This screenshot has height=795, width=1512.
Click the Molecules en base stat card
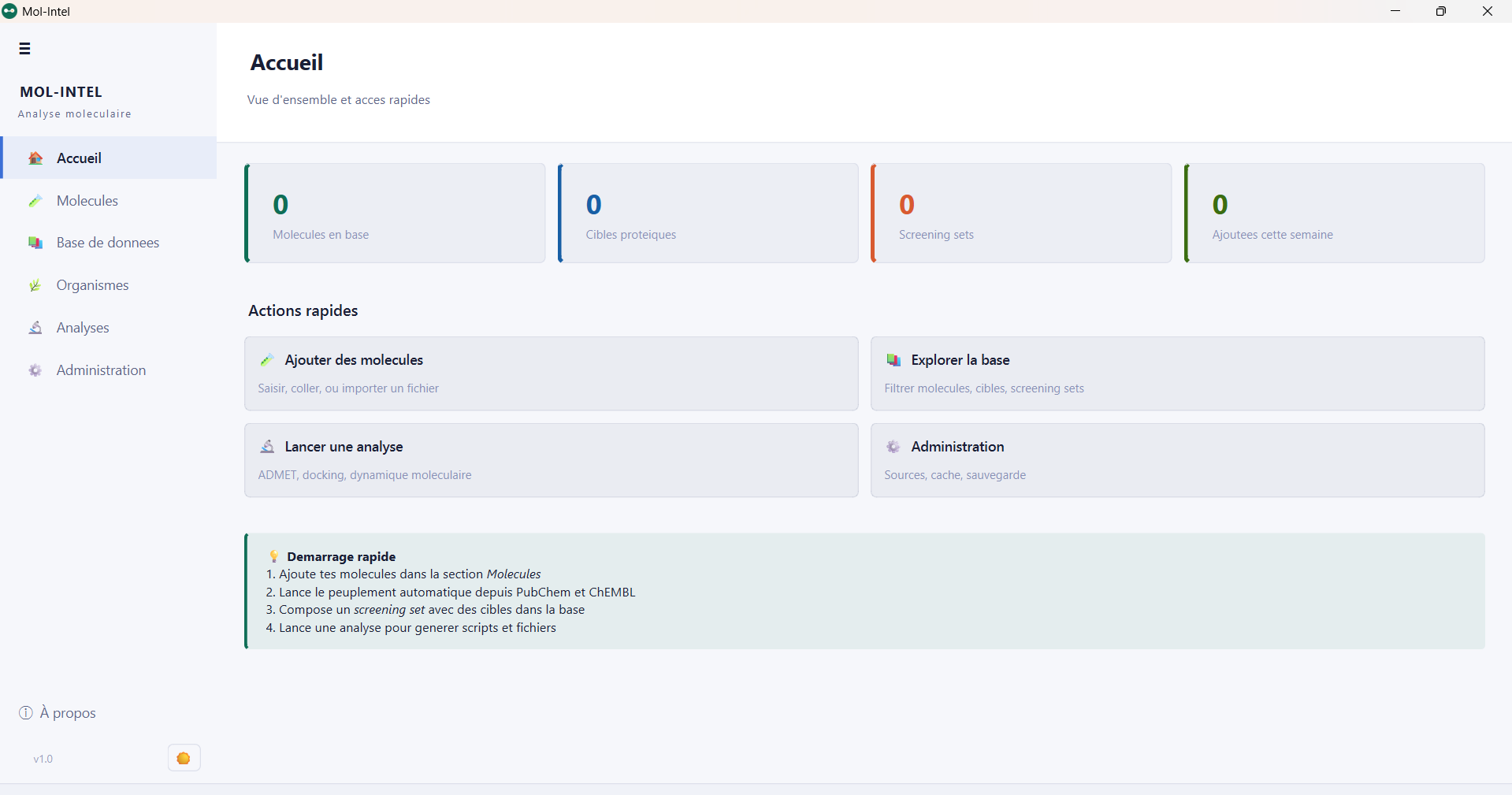pyautogui.click(x=395, y=213)
